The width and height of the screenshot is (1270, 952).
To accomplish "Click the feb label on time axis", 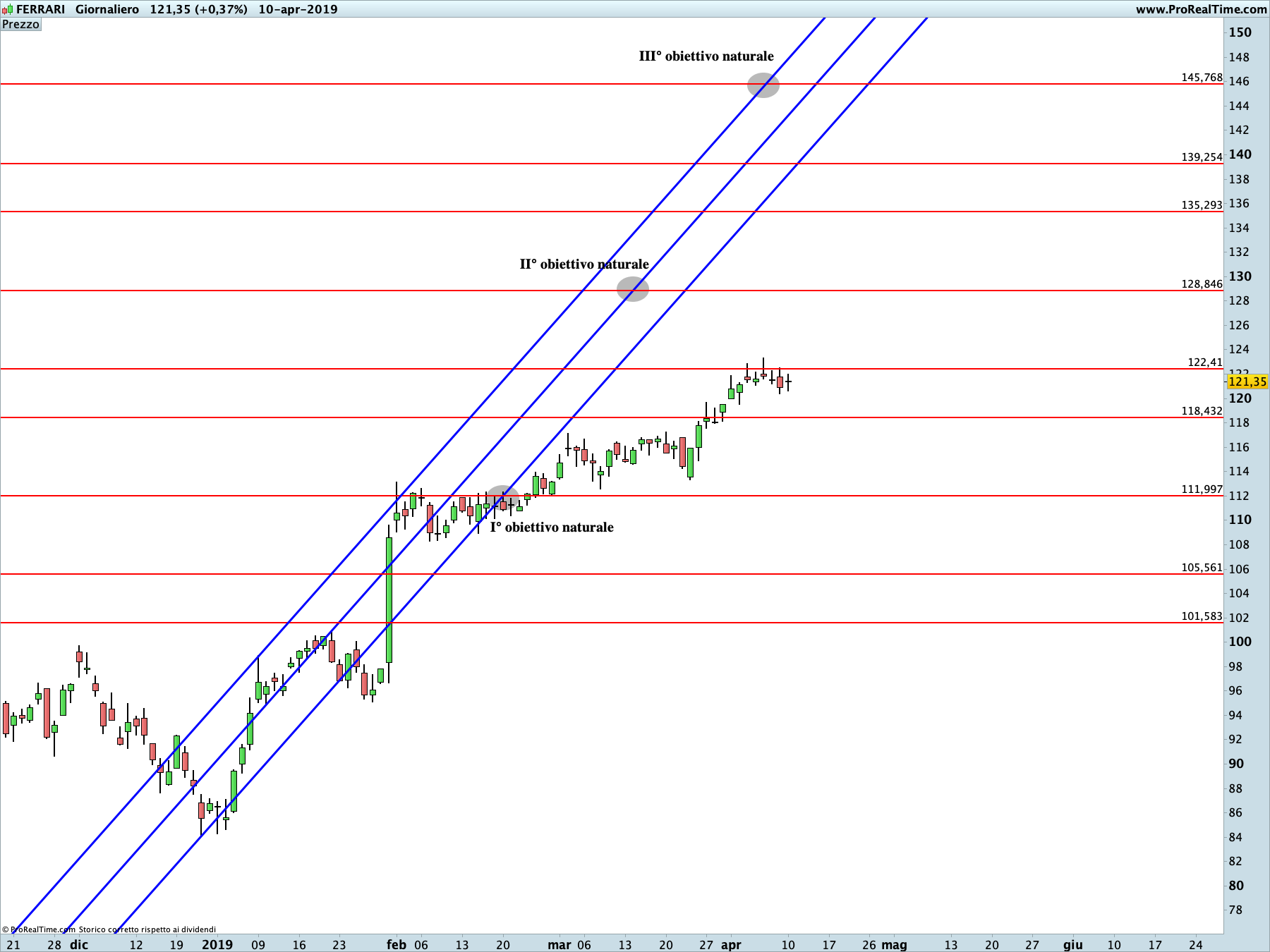I will [x=397, y=944].
